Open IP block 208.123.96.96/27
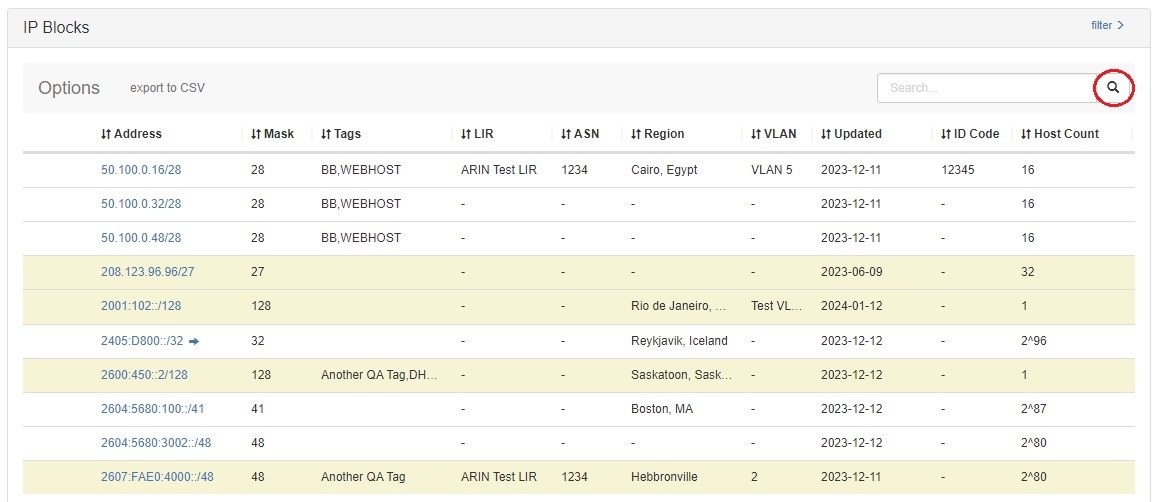This screenshot has height=502, width=1158. (x=147, y=272)
